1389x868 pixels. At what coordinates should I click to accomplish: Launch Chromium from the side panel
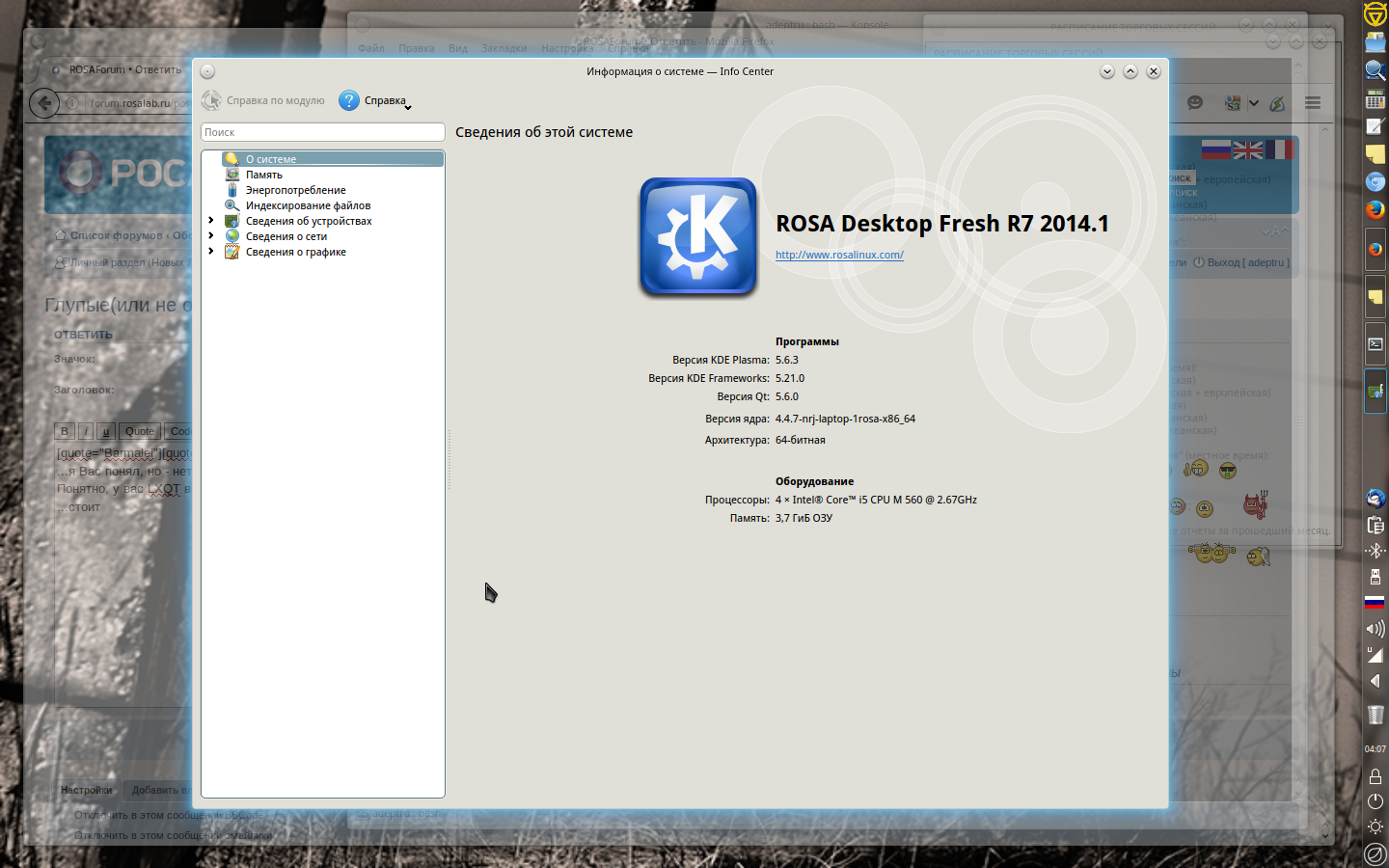coord(1375,181)
